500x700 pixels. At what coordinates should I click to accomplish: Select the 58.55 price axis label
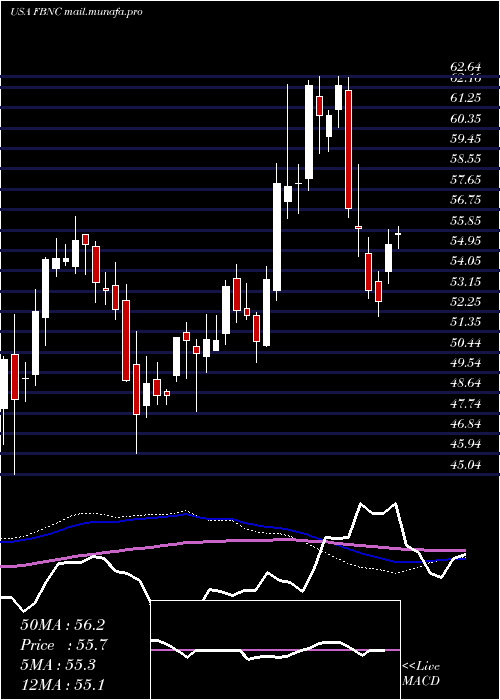pyautogui.click(x=466, y=159)
